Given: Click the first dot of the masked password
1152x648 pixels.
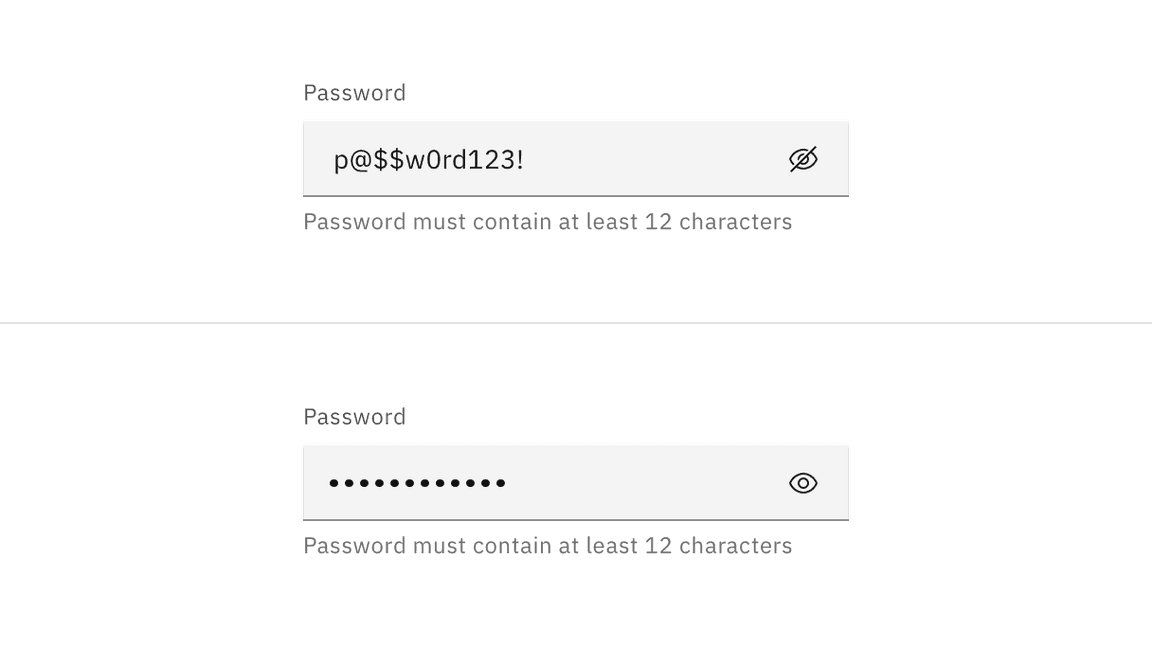Looking at the screenshot, I should pos(334,483).
